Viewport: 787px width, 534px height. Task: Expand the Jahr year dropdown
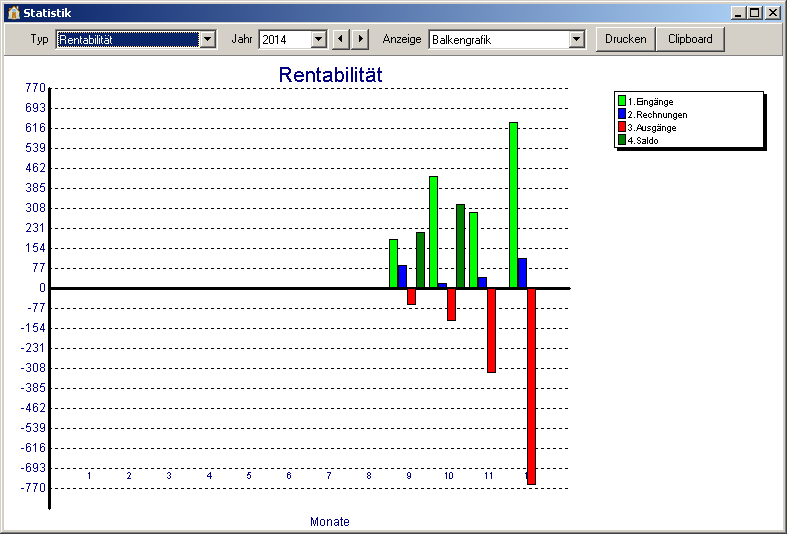click(x=318, y=39)
